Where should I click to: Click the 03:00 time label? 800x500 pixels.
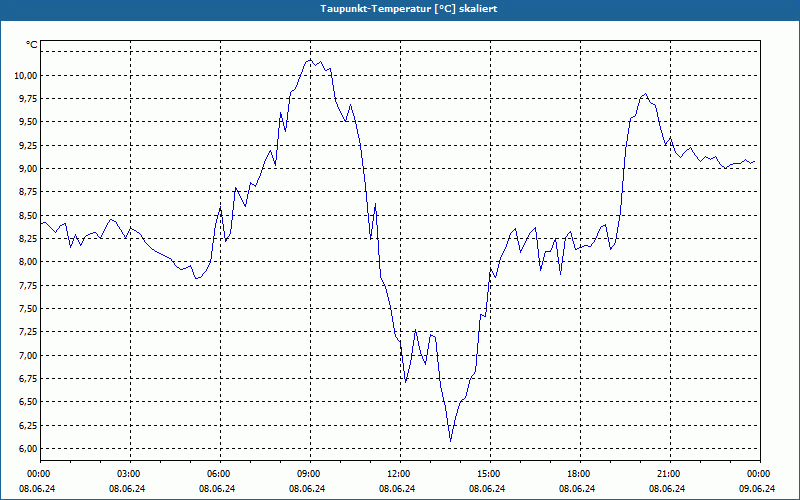(x=131, y=474)
